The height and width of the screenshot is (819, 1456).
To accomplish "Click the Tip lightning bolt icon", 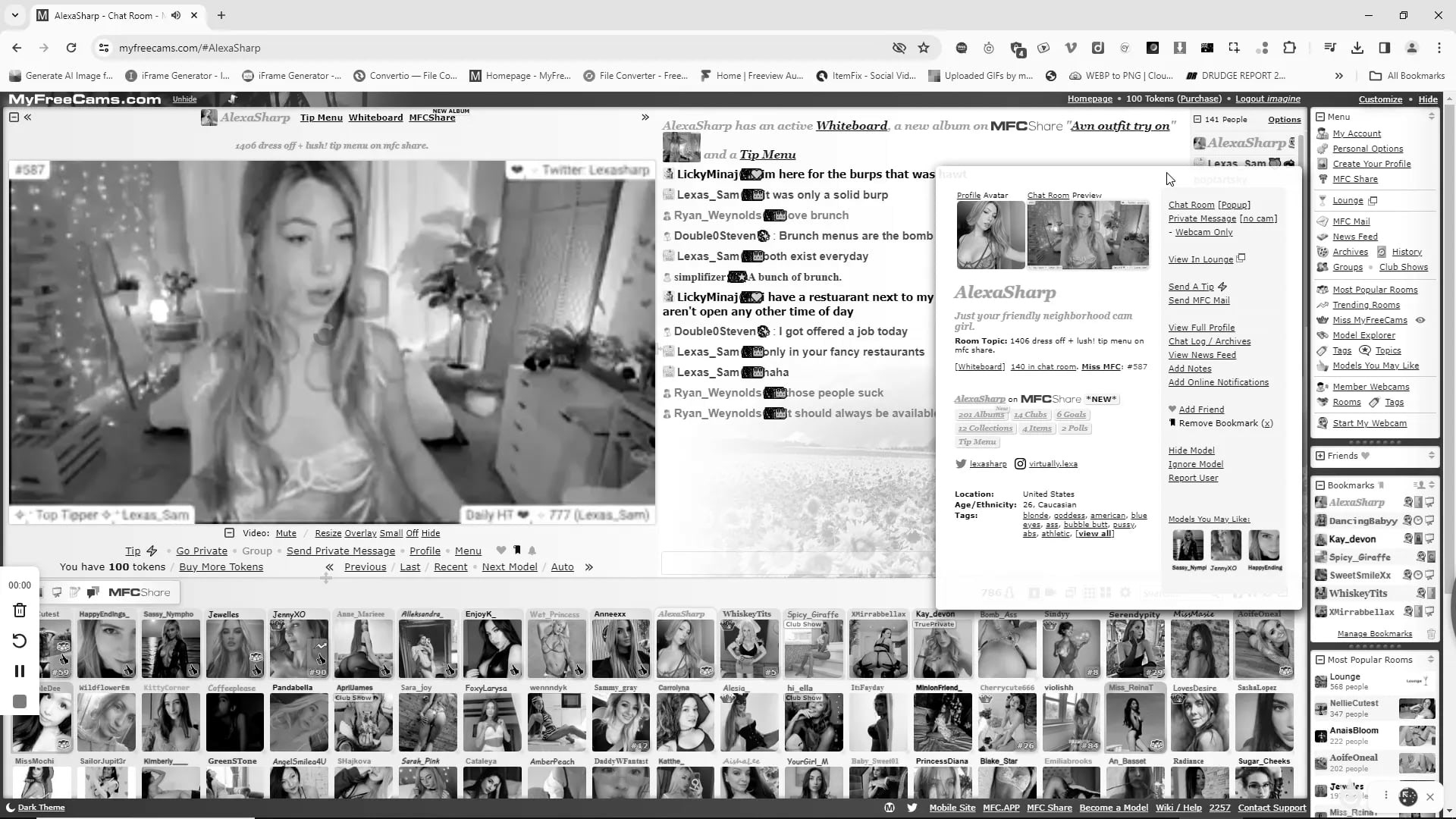I will tap(152, 551).
